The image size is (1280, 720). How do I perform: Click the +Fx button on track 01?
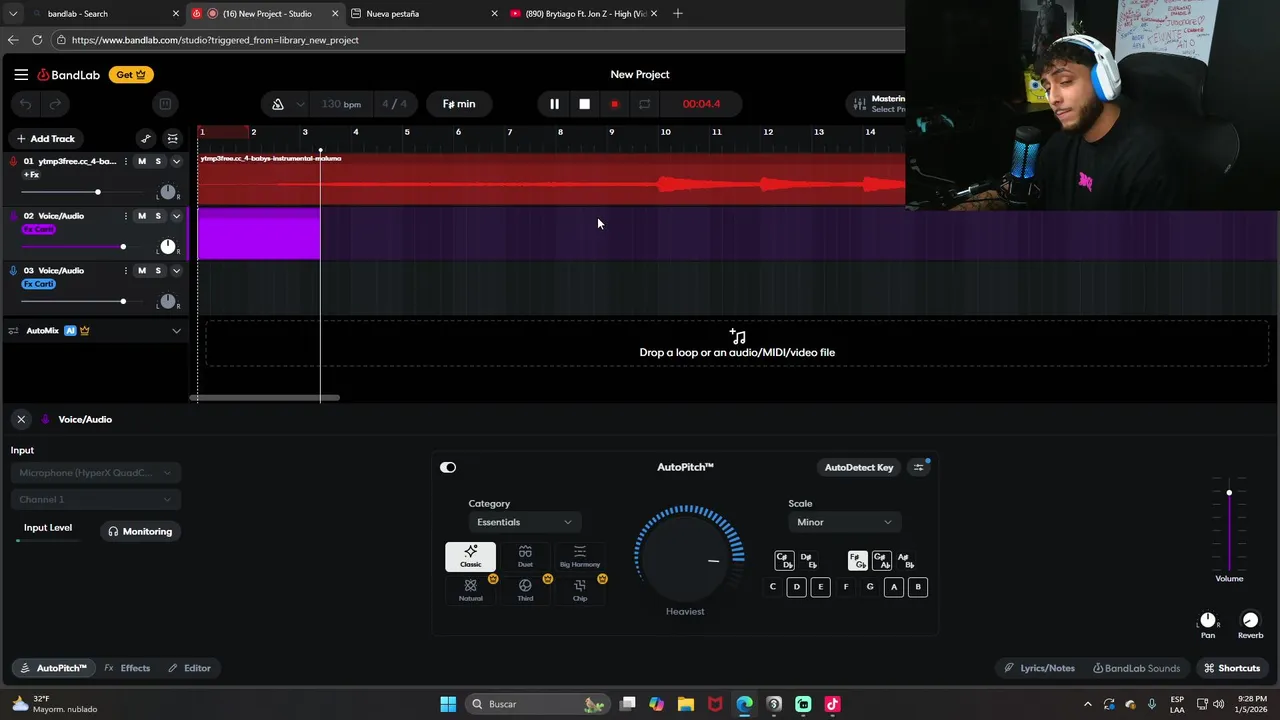[31, 175]
